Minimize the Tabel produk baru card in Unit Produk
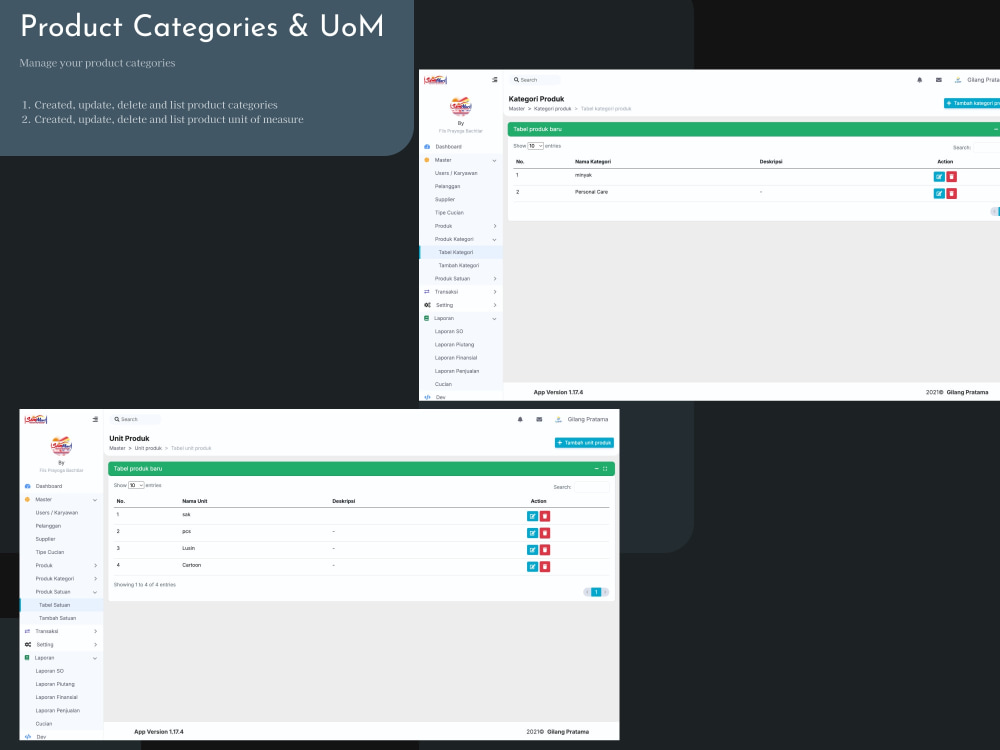 (x=597, y=469)
